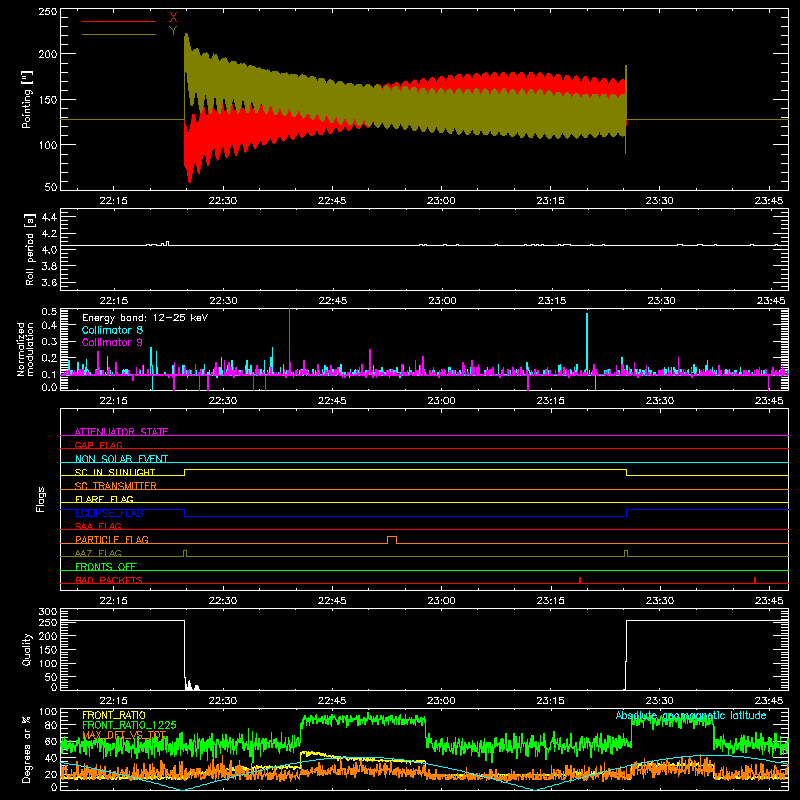This screenshot has width=800, height=800.
Task: Select the red X legend label
Action: tap(173, 18)
